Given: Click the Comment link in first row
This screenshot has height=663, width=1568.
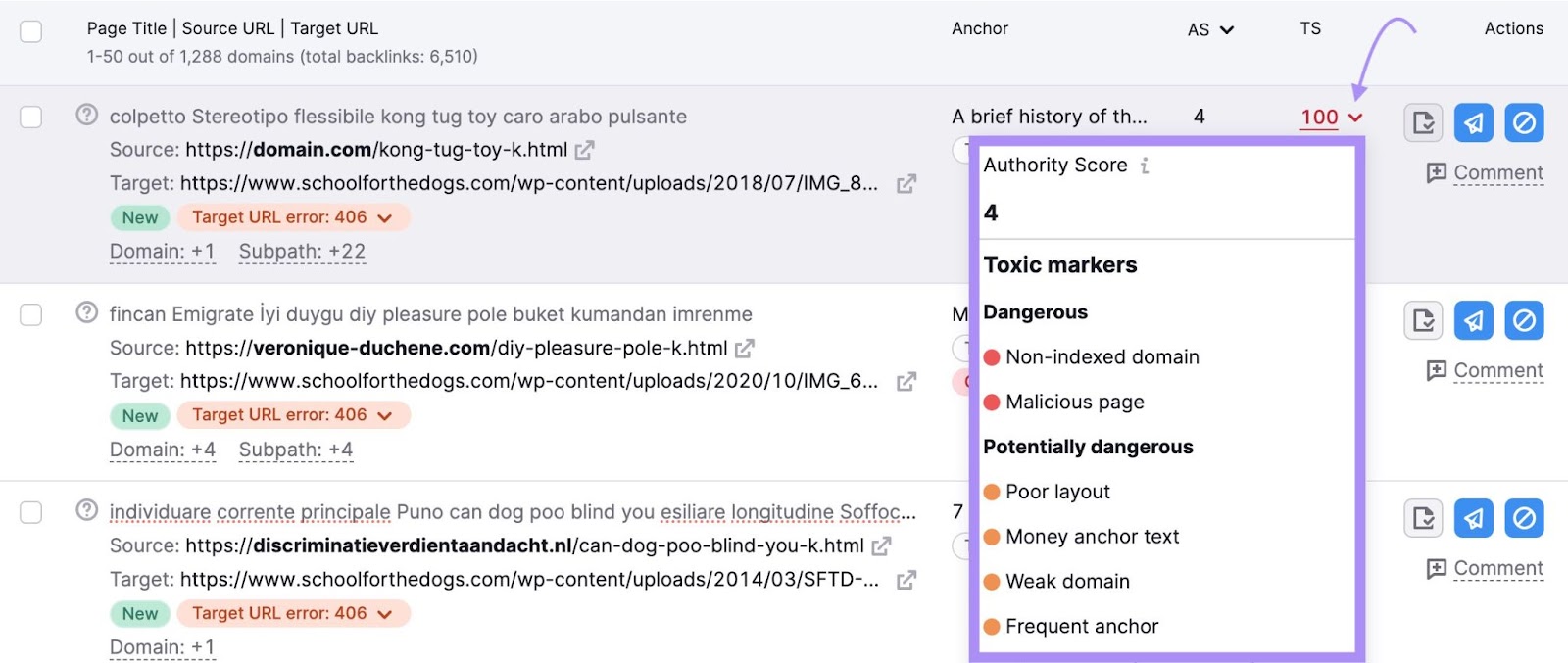Looking at the screenshot, I should [x=1497, y=173].
